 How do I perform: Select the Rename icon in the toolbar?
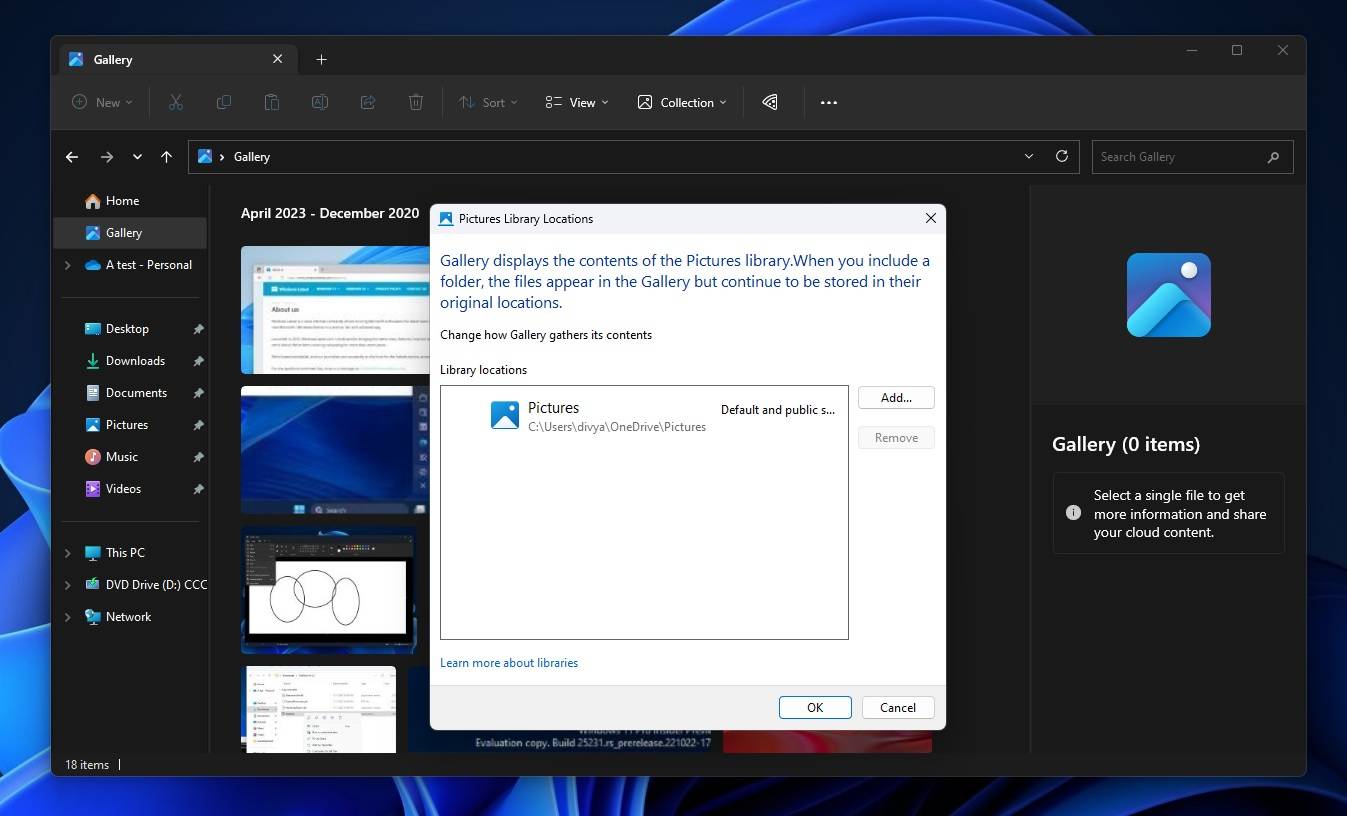[x=320, y=102]
